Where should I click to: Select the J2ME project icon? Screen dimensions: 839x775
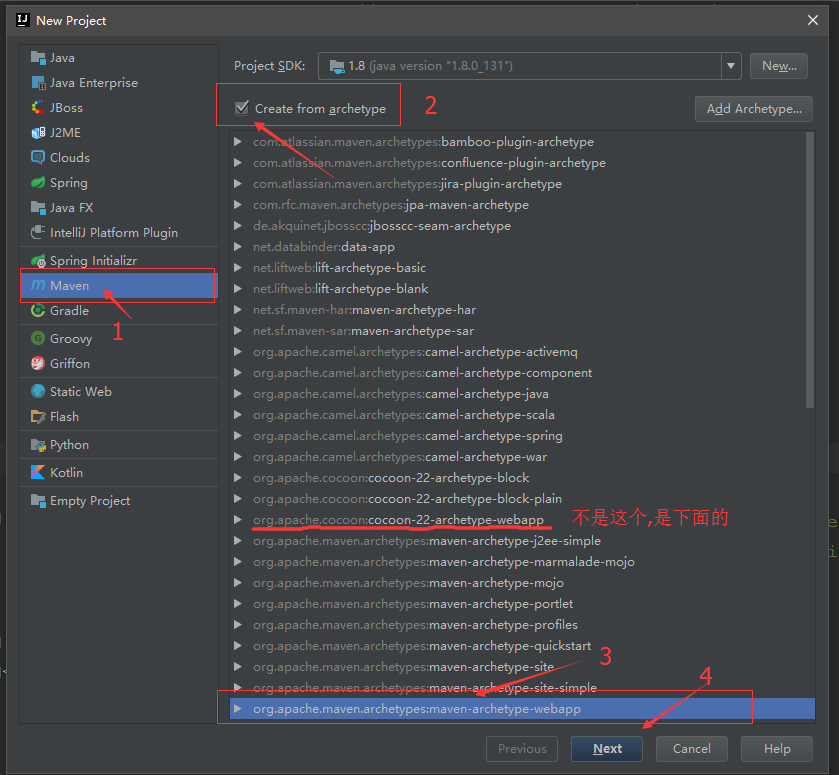[x=38, y=133]
